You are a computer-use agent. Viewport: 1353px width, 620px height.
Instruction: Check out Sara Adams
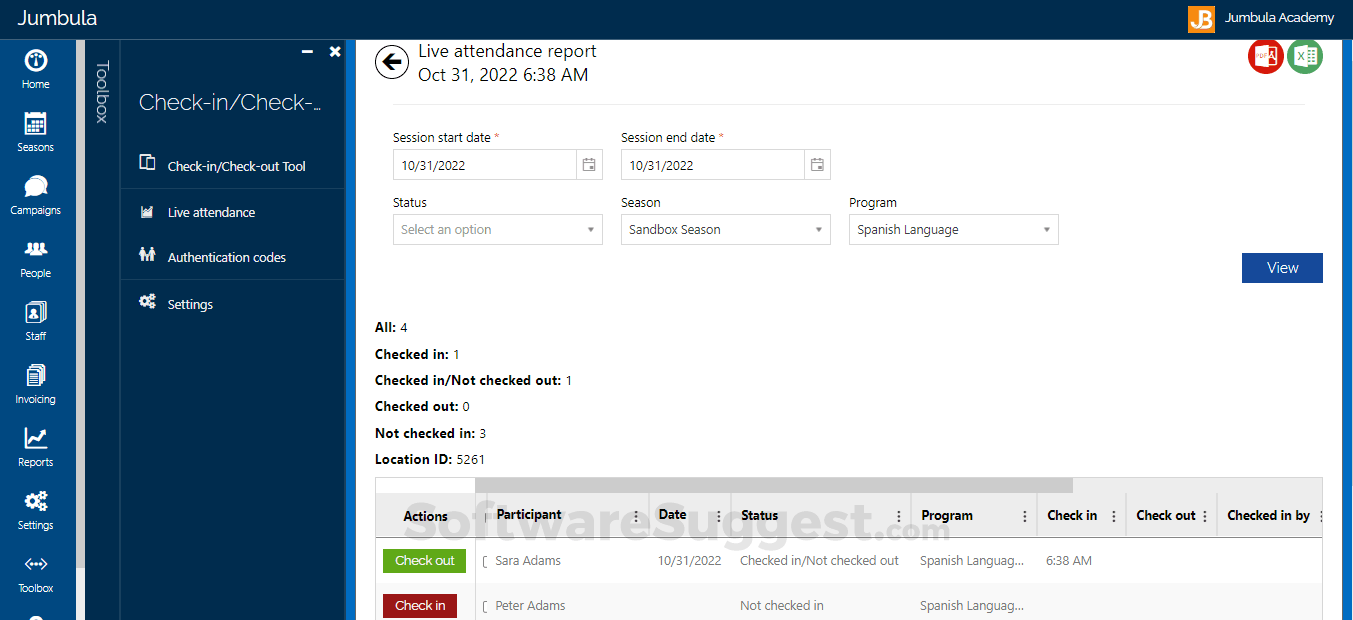(424, 561)
